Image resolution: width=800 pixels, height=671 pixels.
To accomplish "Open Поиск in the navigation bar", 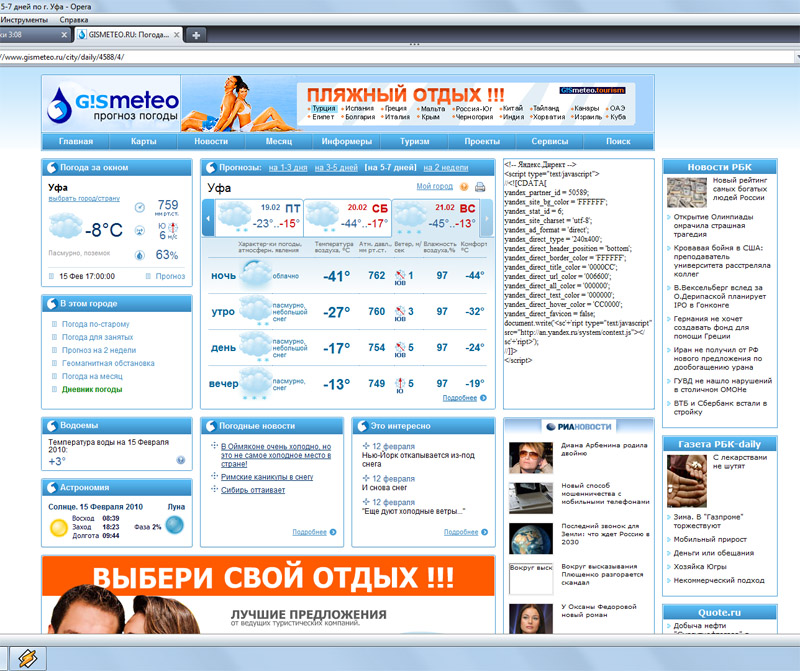I will point(618,141).
